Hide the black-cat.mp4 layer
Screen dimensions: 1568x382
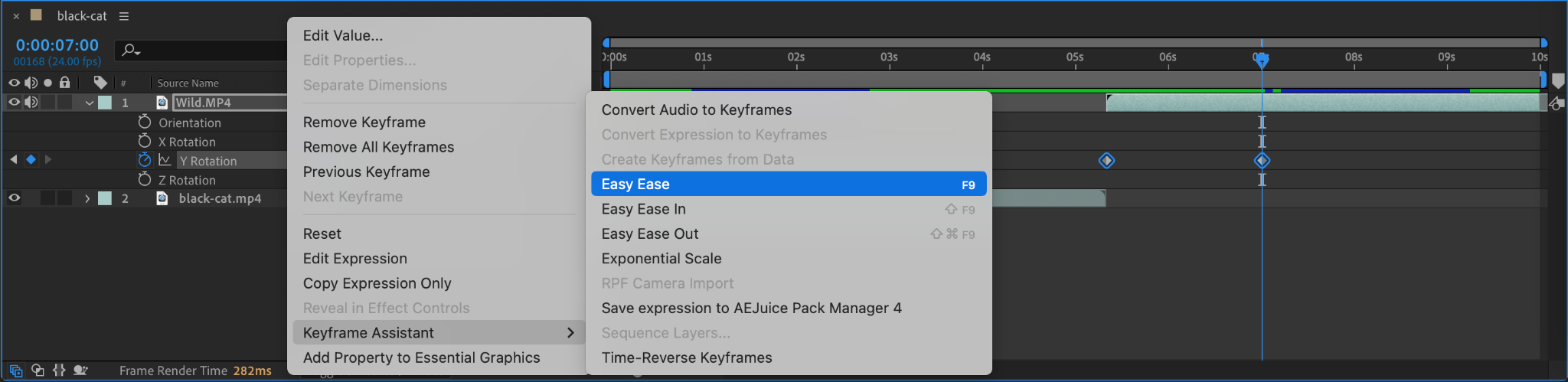[x=14, y=198]
